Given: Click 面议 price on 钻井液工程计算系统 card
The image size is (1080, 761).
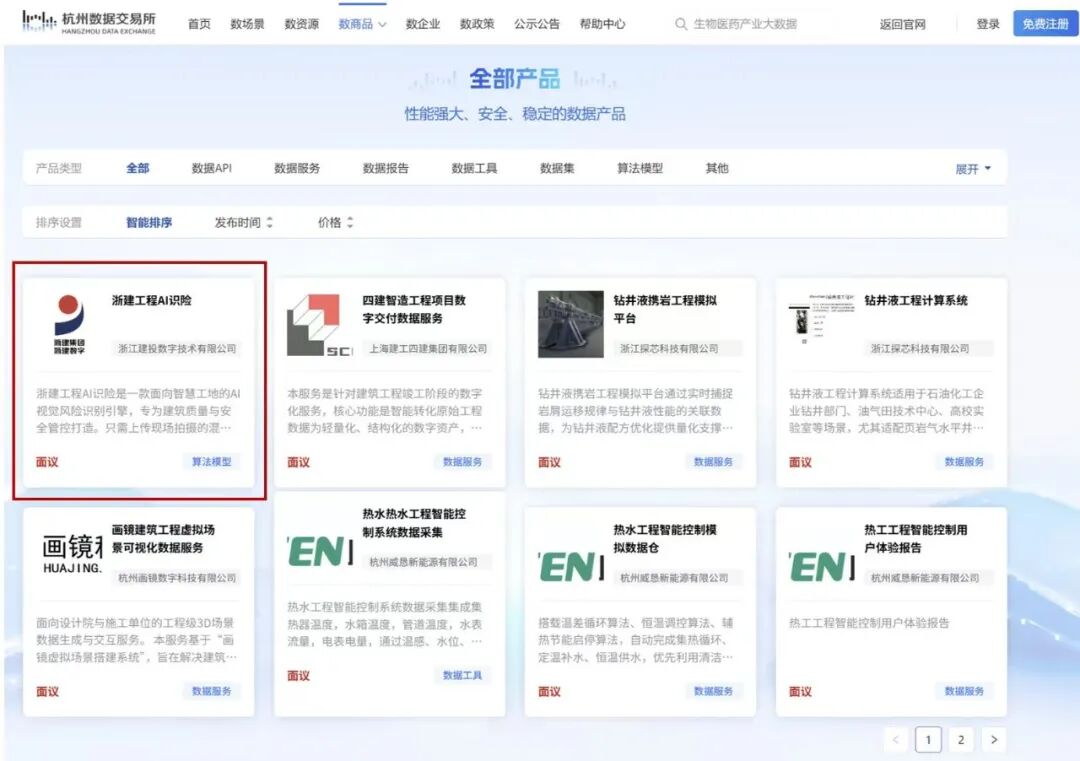Looking at the screenshot, I should 800,462.
